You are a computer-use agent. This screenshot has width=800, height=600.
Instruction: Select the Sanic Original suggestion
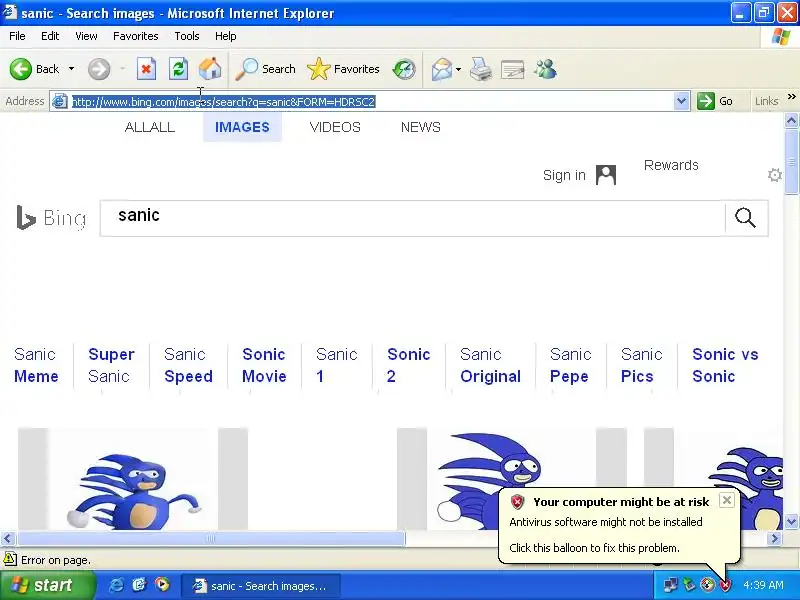click(x=490, y=365)
